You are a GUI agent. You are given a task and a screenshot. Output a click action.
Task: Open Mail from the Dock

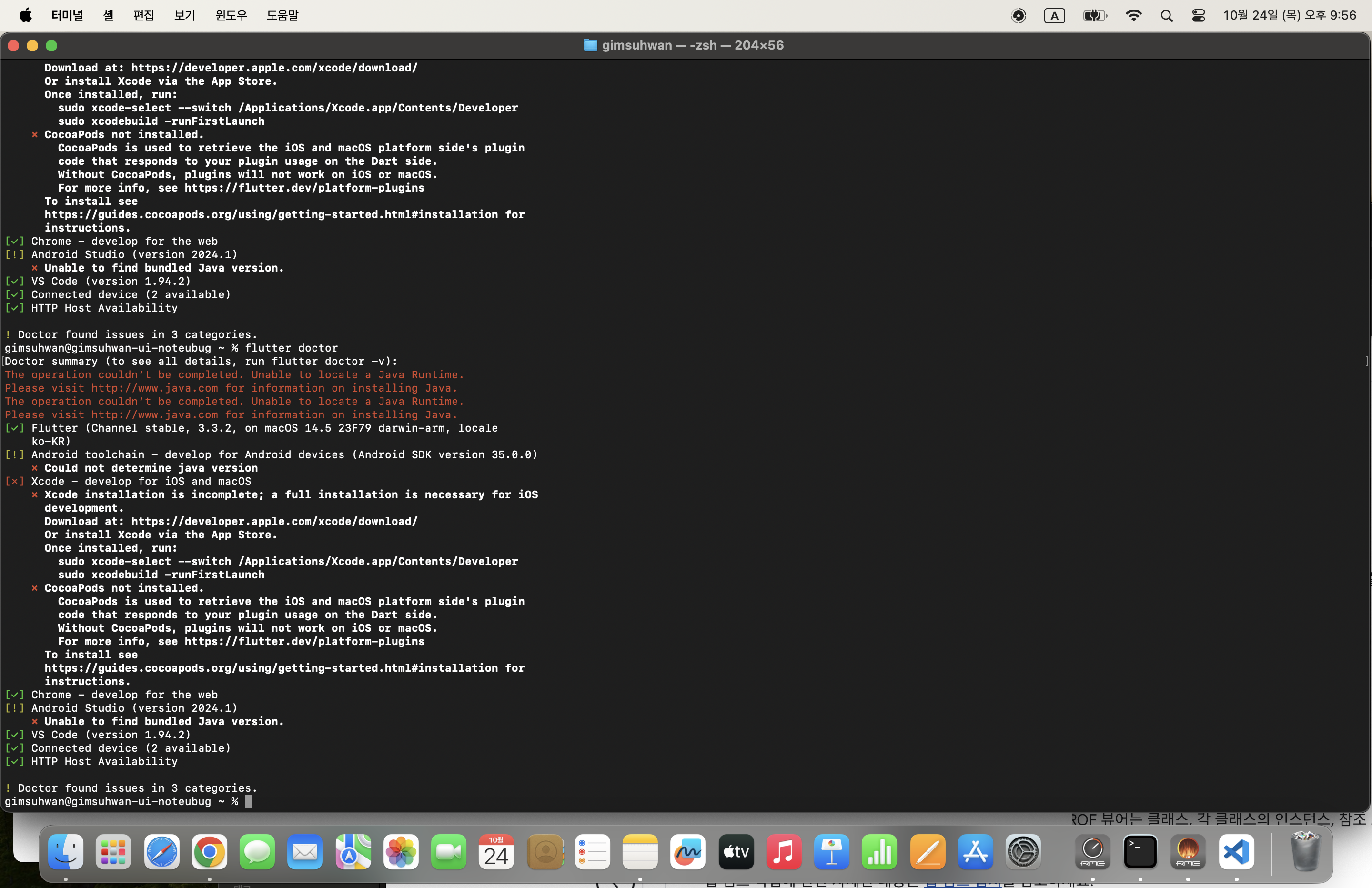[x=305, y=852]
